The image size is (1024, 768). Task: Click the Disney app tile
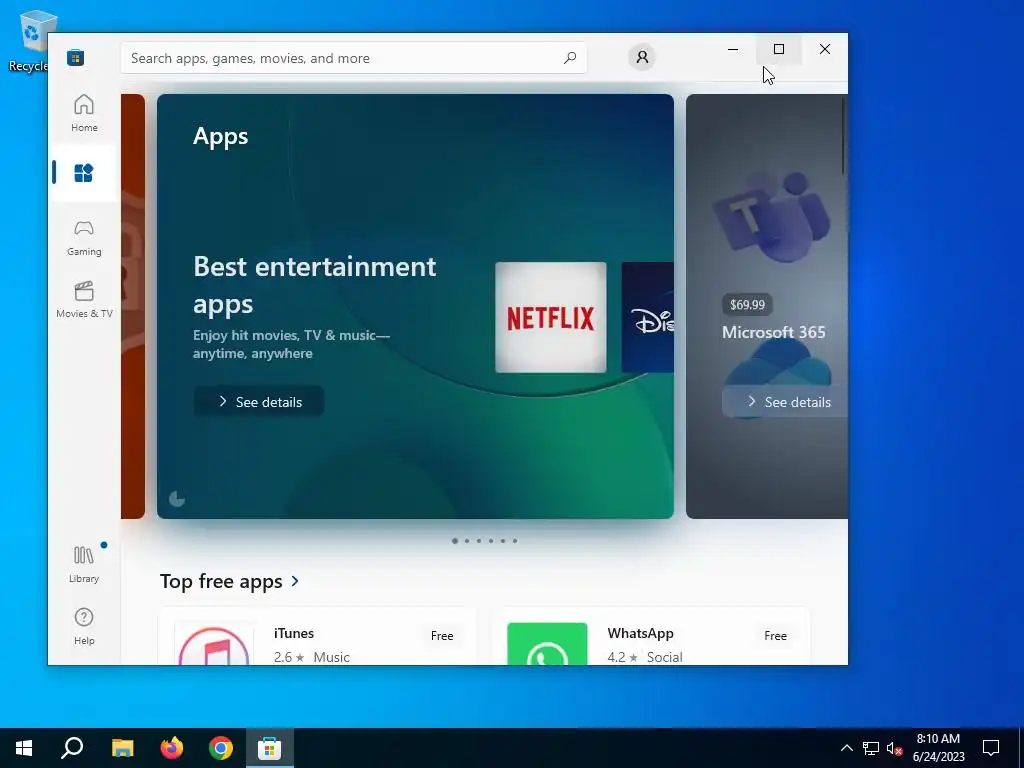pos(647,317)
